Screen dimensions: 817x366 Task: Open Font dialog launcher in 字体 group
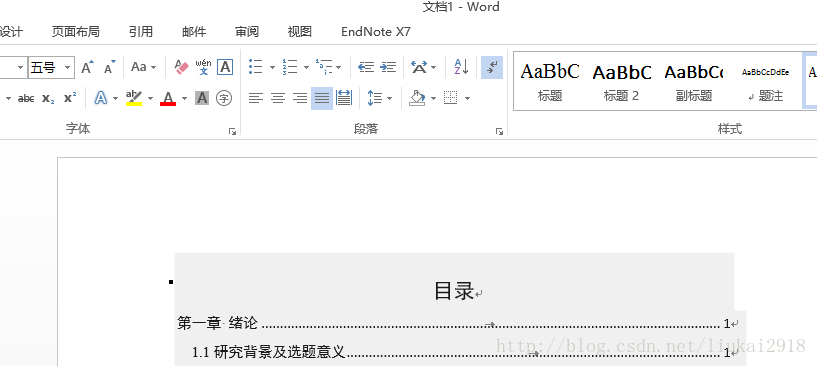(x=232, y=132)
